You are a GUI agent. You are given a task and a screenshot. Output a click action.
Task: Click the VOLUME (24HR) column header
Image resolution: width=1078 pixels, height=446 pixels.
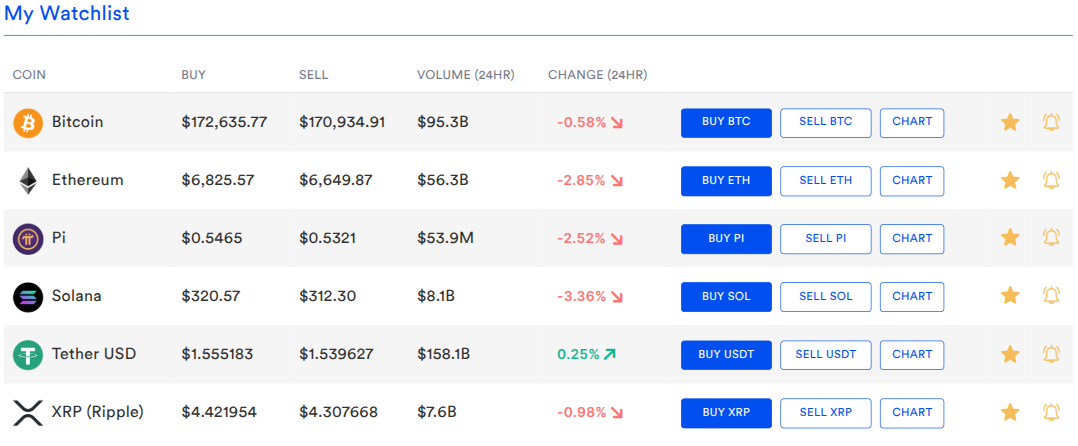465,75
